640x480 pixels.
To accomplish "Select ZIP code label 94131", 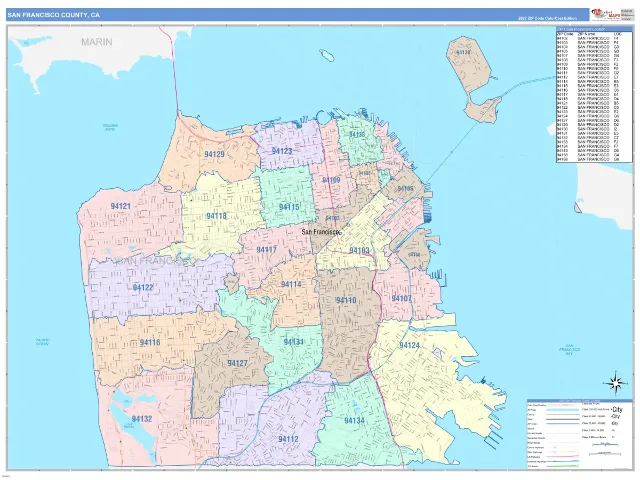I will (293, 342).
